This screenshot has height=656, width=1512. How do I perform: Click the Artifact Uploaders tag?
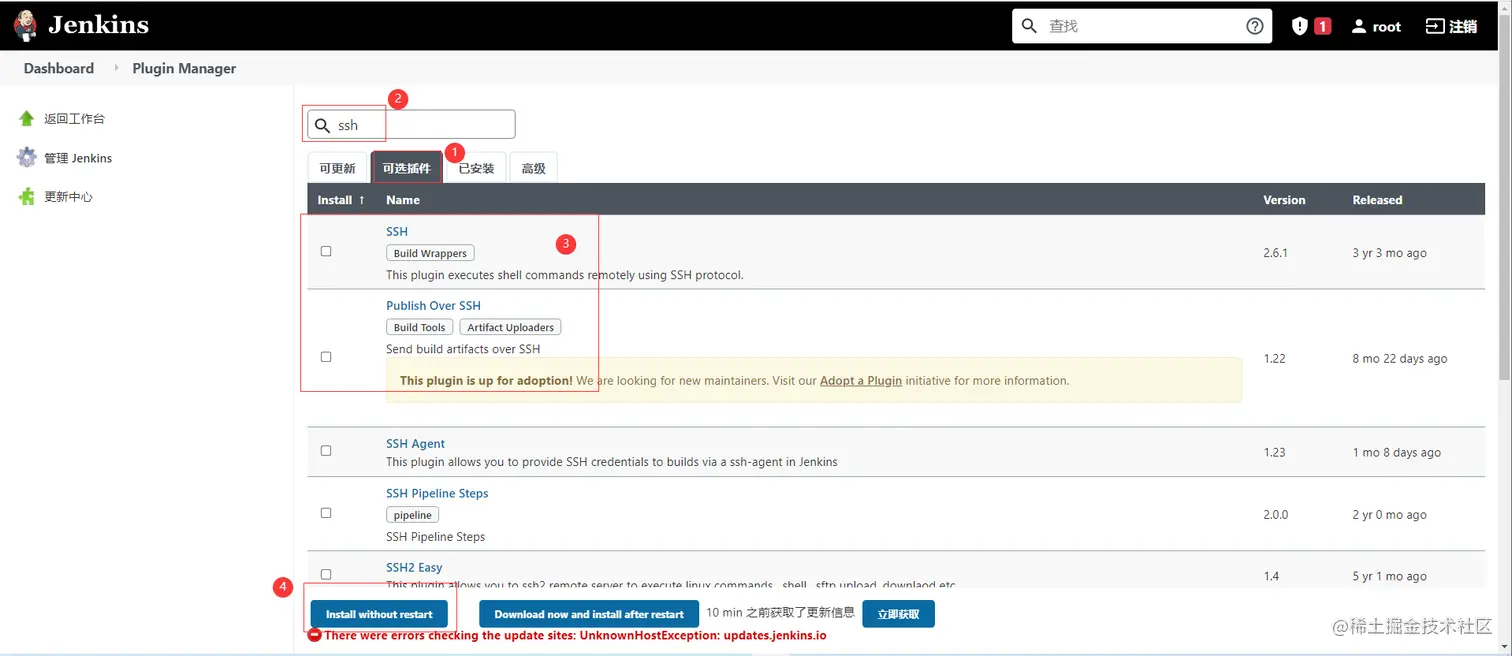point(510,327)
